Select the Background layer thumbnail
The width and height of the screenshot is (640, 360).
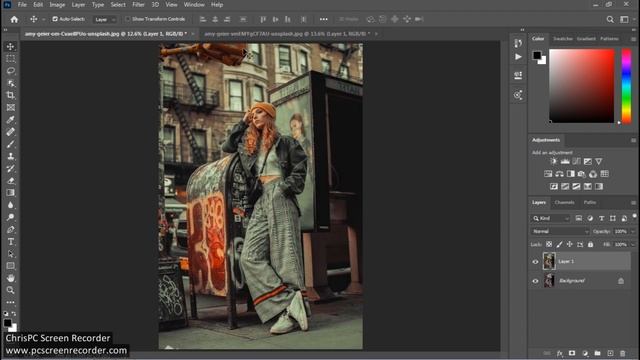[x=549, y=281]
